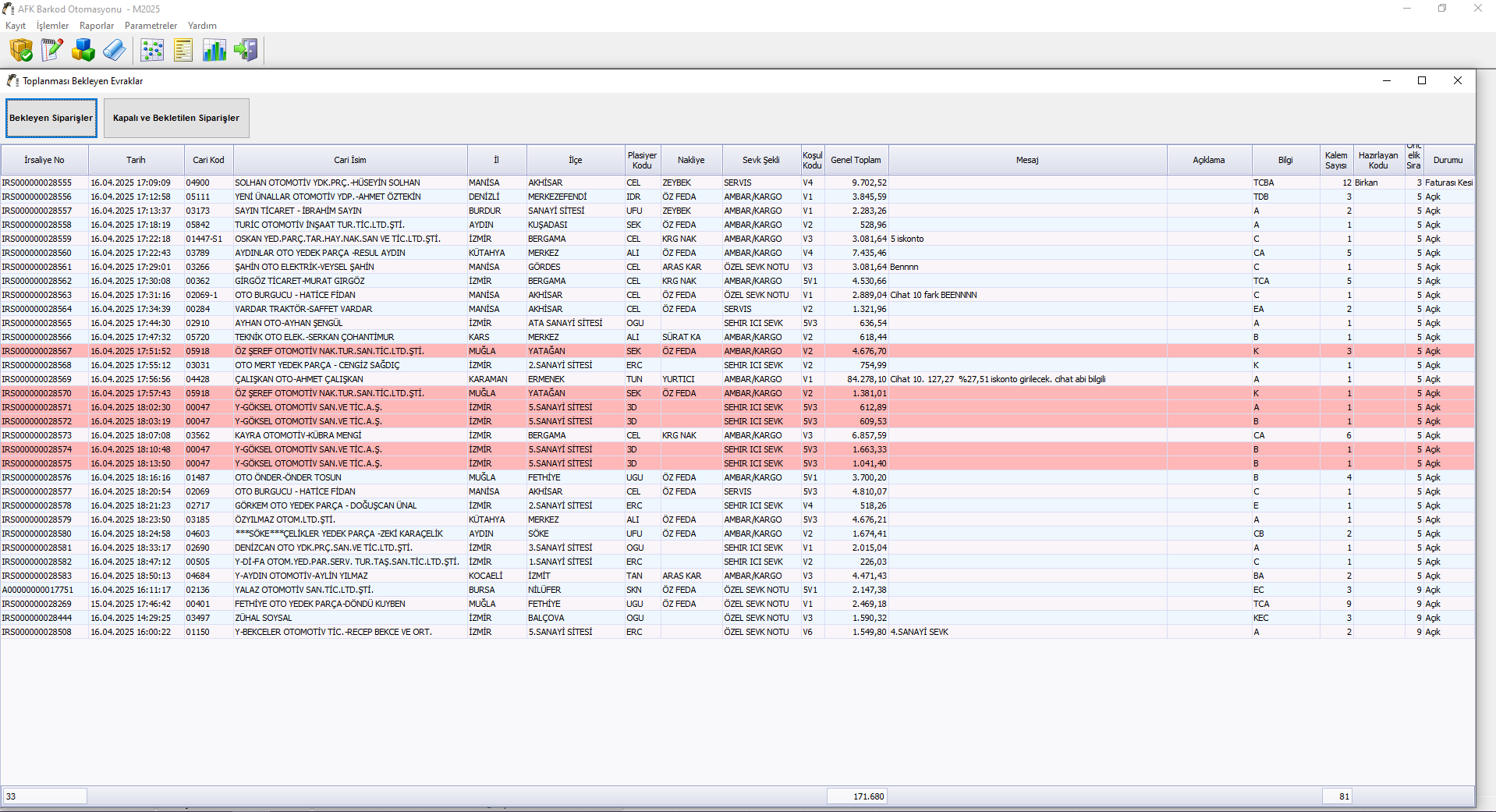Click the exit door toolbar icon
Image resolution: width=1496 pixels, height=812 pixels.
[x=246, y=51]
